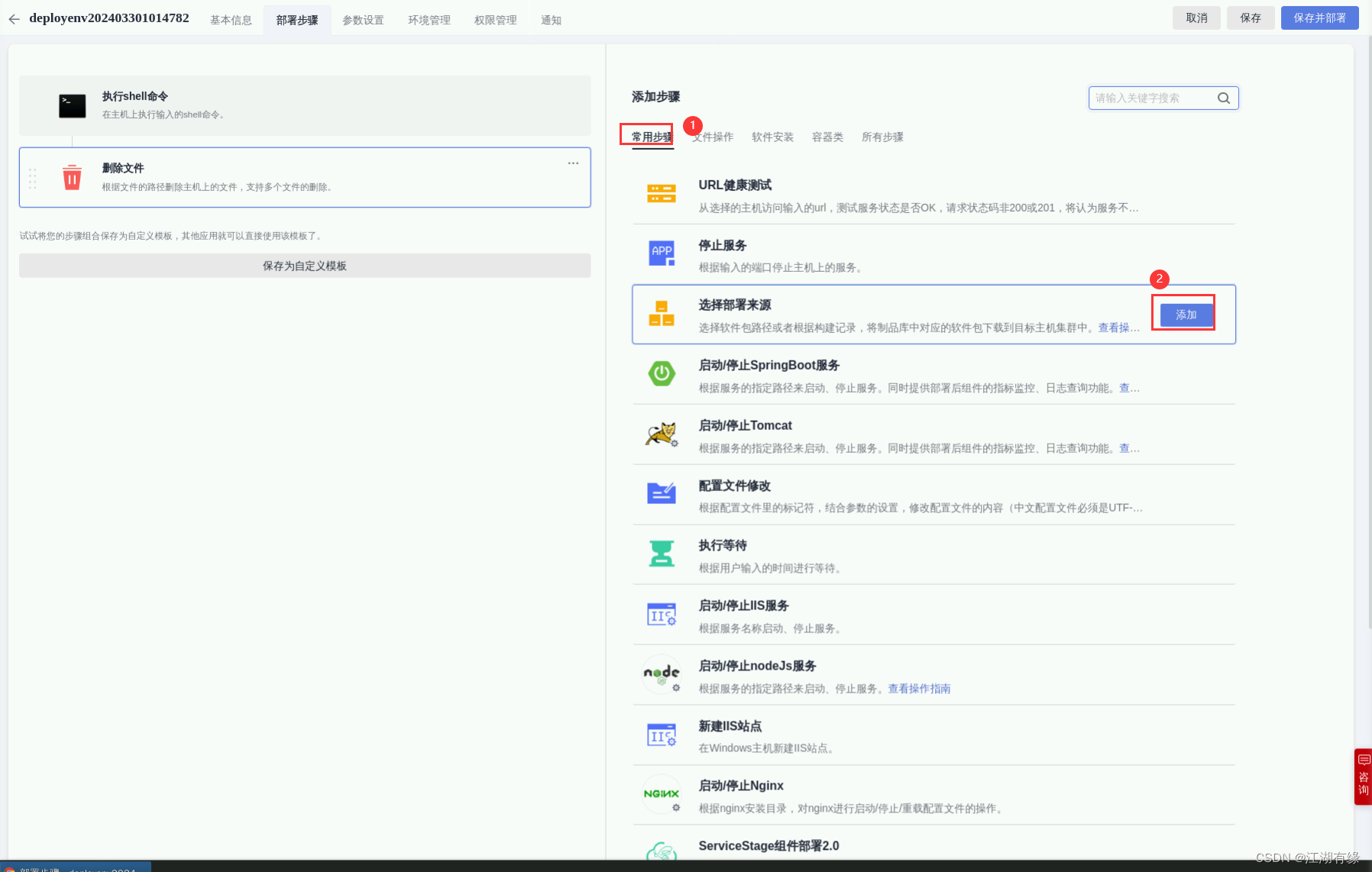Click the 删除文件 trash icon
The width and height of the screenshot is (1372, 872).
click(x=72, y=177)
